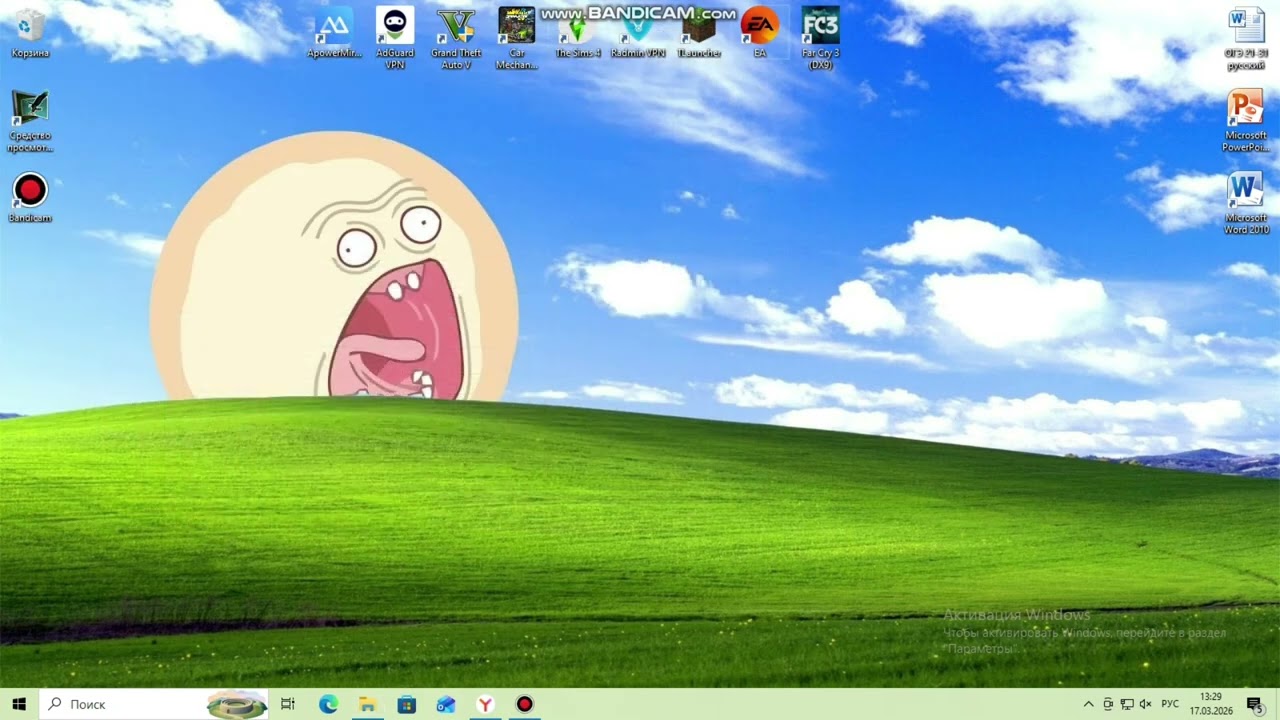Open Yandex Browser from taskbar

(x=485, y=704)
